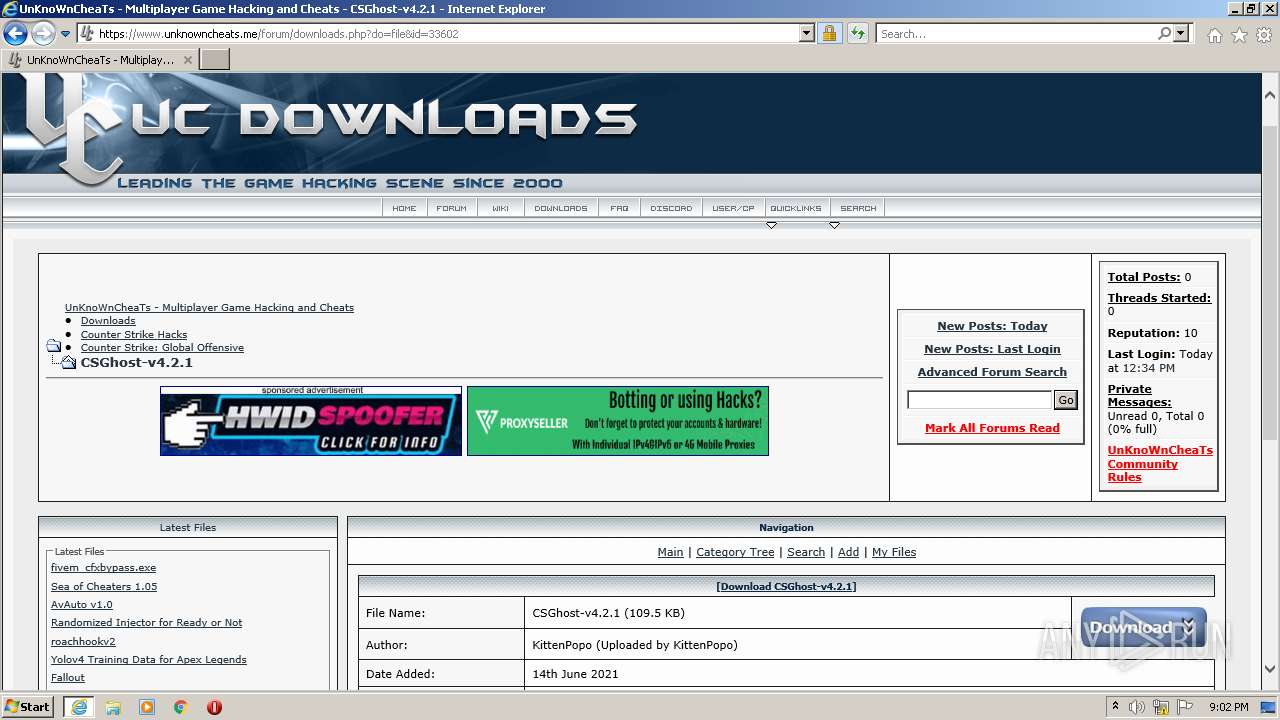Open UnKnoWnCheaTs Community Rules link

coord(1160,464)
